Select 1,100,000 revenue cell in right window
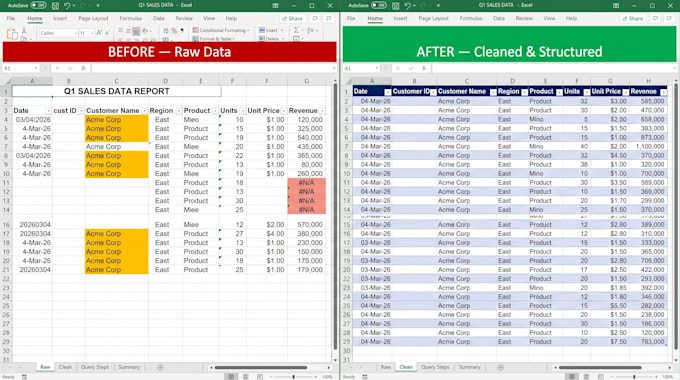Viewport: 680px width, 380px height. (x=648, y=146)
